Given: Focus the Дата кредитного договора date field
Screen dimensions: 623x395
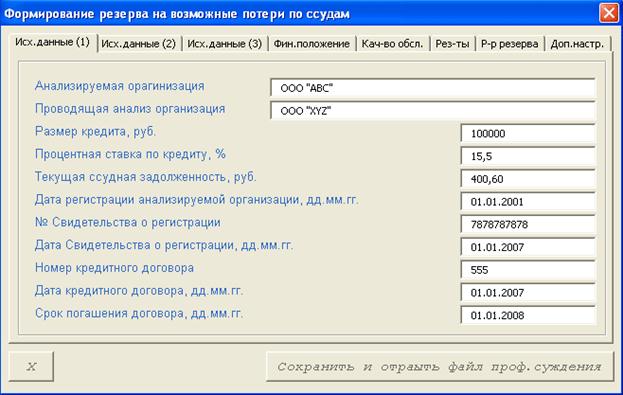Looking at the screenshot, I should 528,292.
